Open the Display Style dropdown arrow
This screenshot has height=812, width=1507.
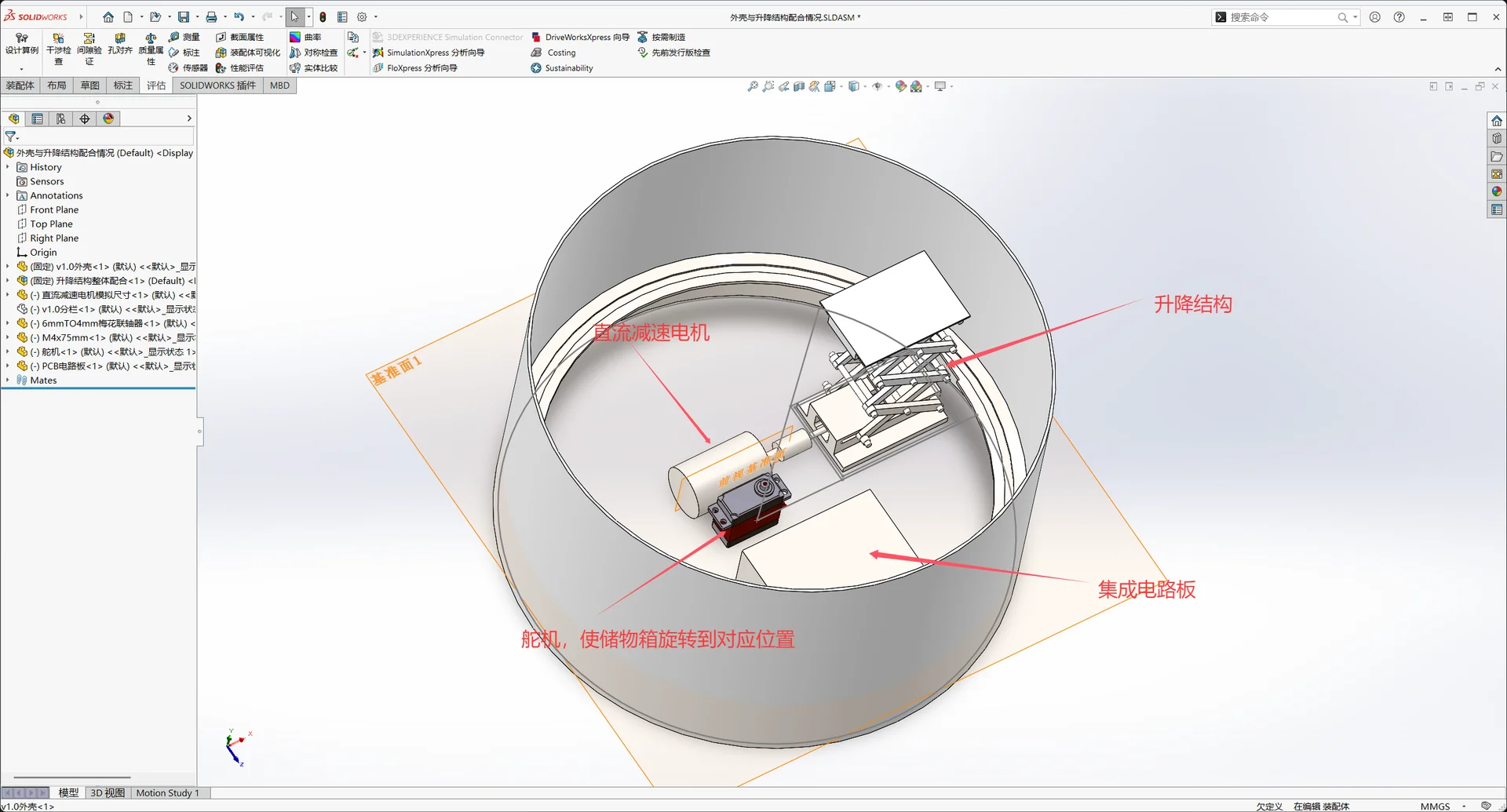[x=864, y=86]
